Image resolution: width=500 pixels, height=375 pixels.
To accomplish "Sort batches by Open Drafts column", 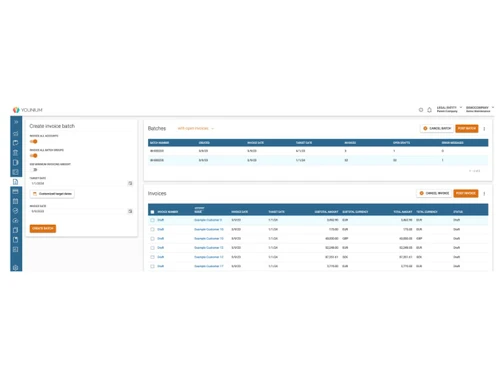I will (401, 143).
